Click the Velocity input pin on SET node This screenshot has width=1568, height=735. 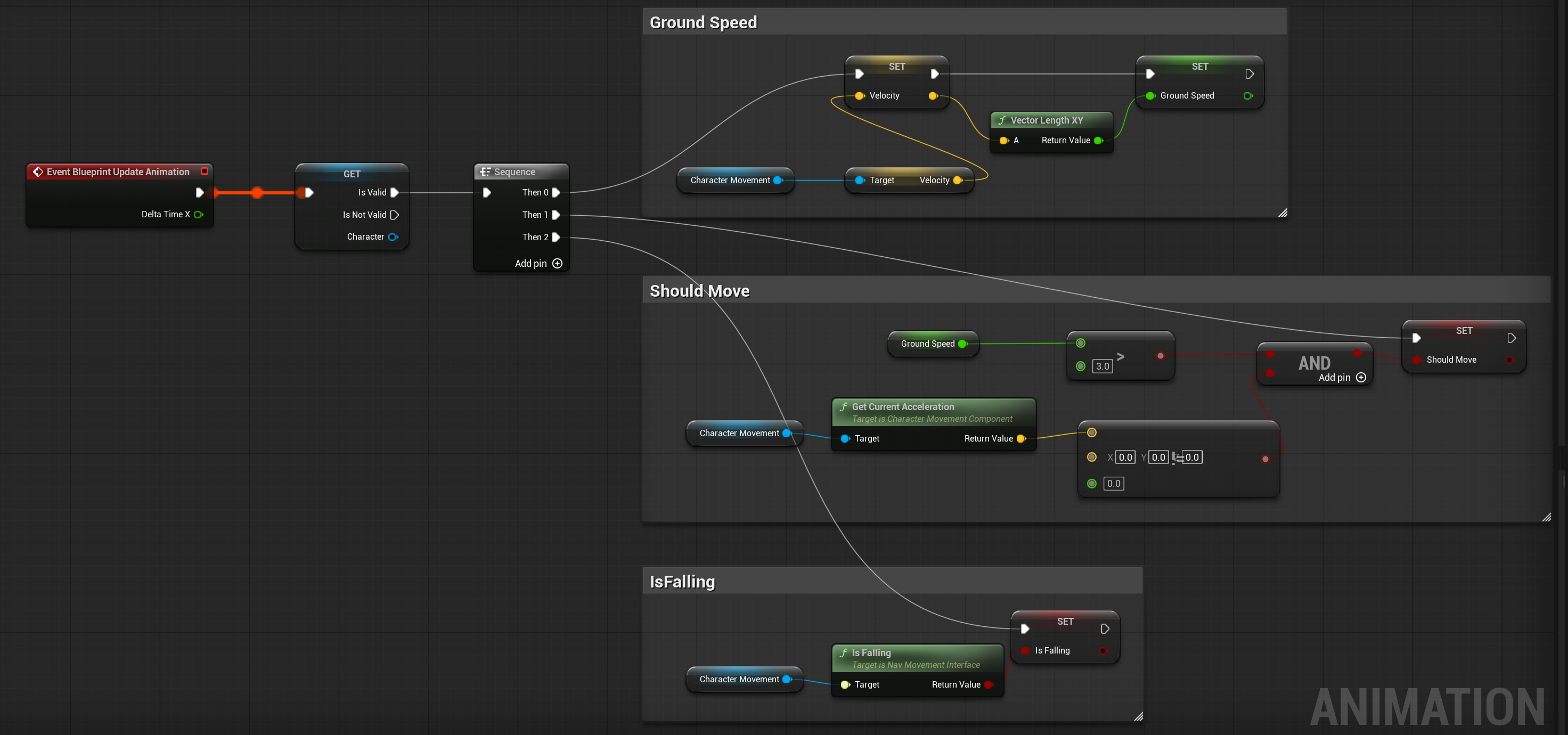(x=860, y=96)
